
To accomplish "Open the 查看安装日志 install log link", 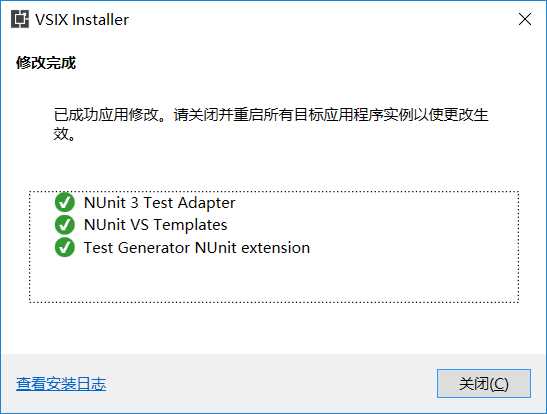I will point(61,384).
